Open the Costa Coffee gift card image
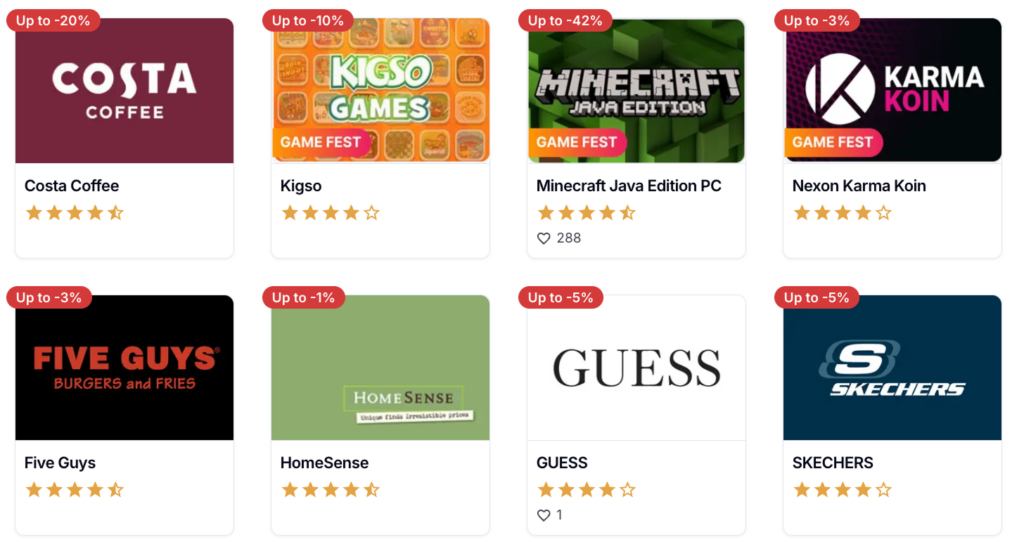 click(124, 91)
